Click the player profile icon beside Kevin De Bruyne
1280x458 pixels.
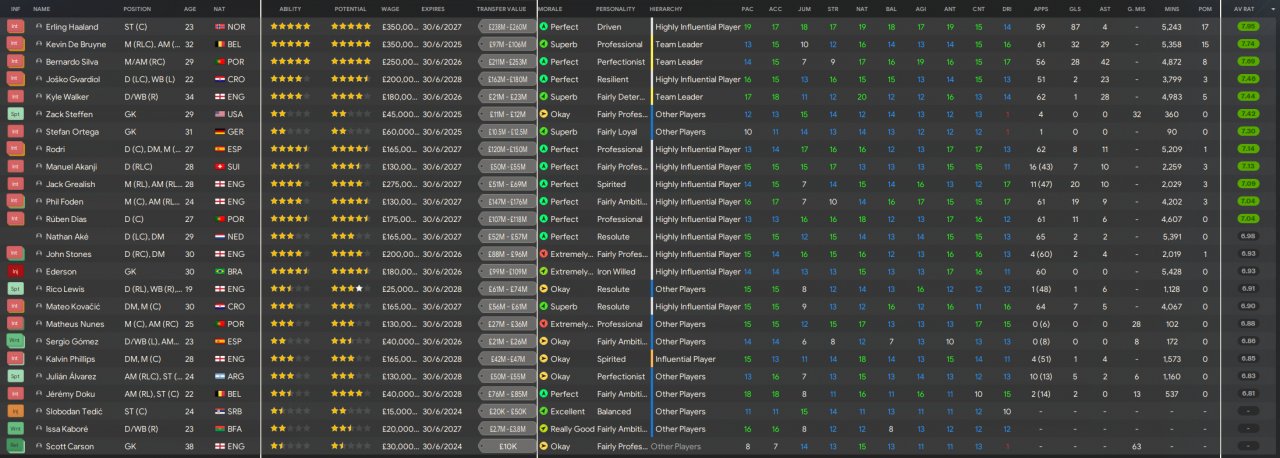coord(38,44)
